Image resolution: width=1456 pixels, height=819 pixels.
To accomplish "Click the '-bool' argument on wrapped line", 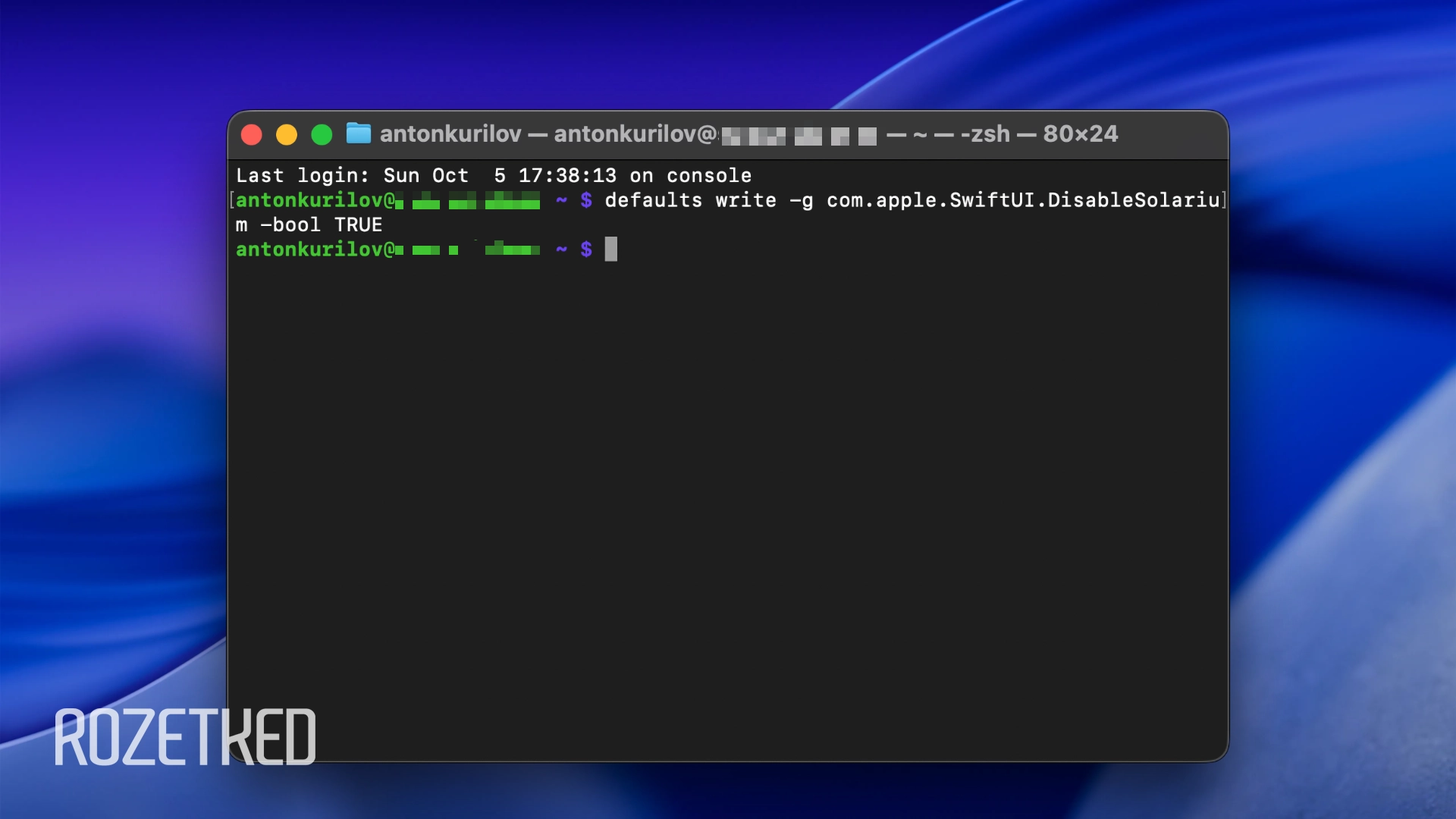I will click(290, 225).
